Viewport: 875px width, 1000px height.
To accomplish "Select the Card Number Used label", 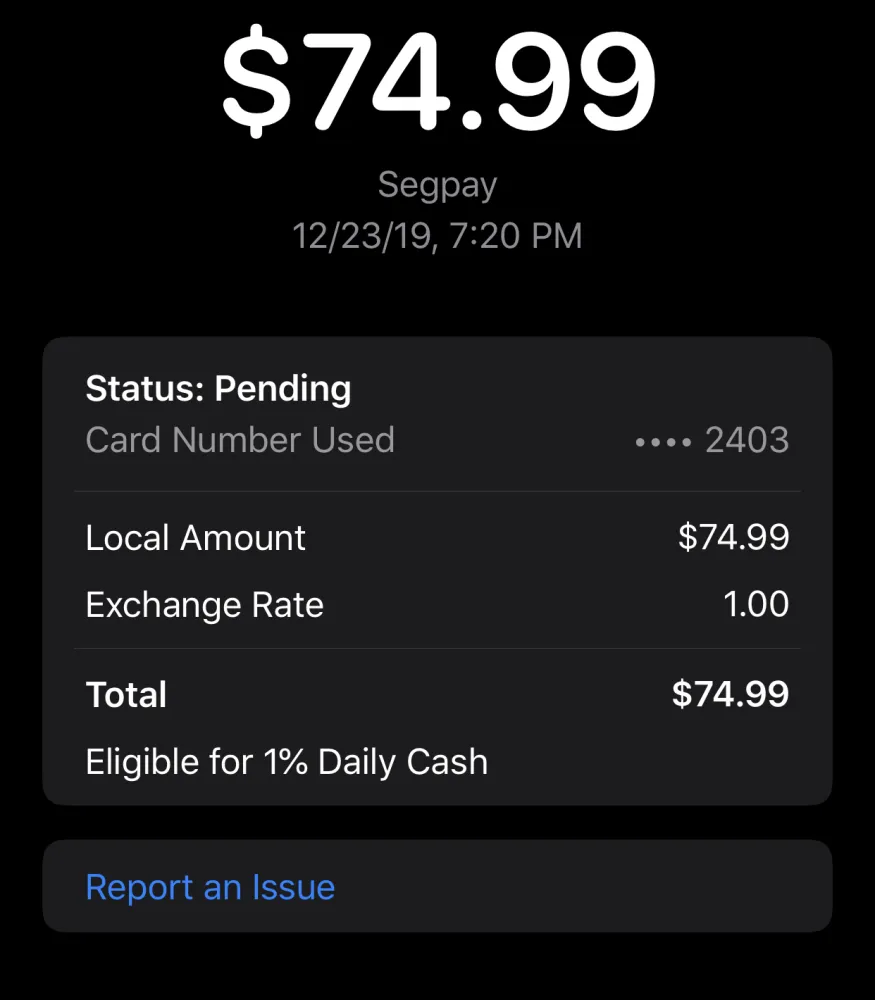I will tap(240, 440).
